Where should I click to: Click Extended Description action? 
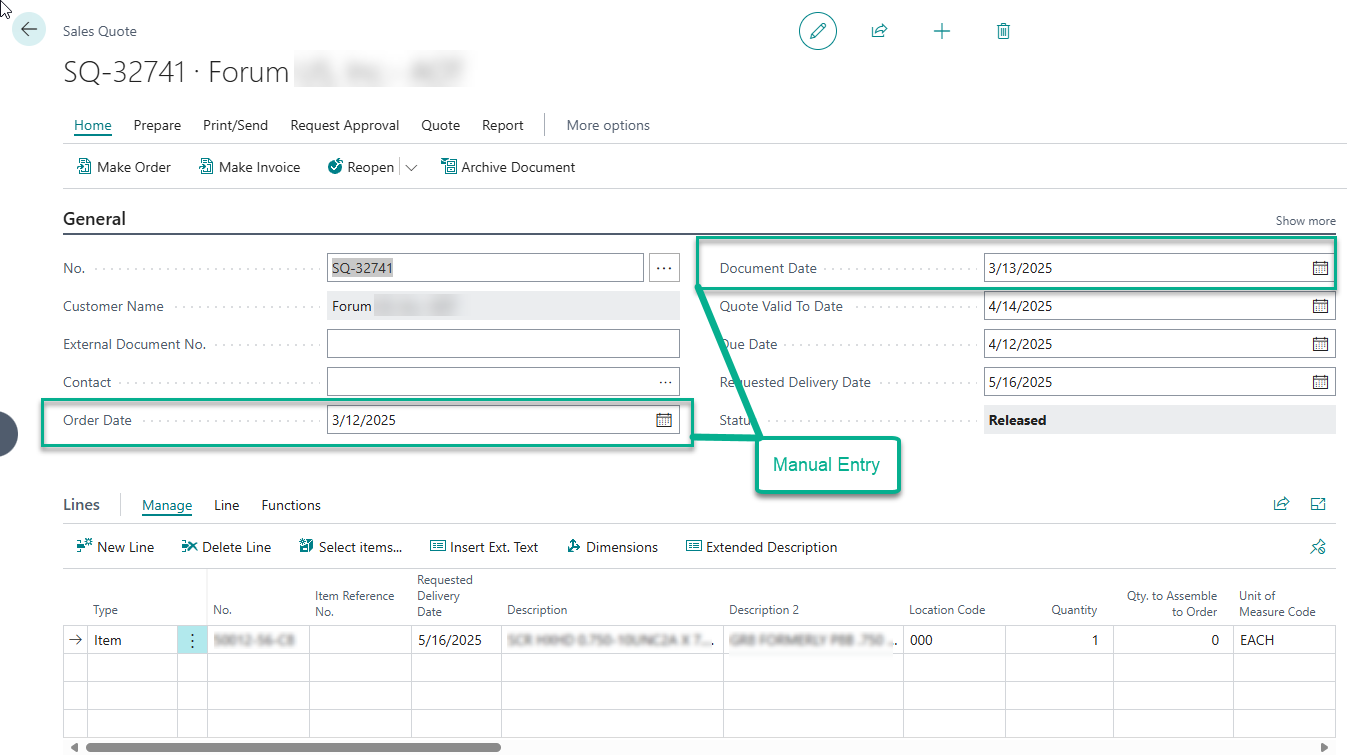tap(761, 547)
